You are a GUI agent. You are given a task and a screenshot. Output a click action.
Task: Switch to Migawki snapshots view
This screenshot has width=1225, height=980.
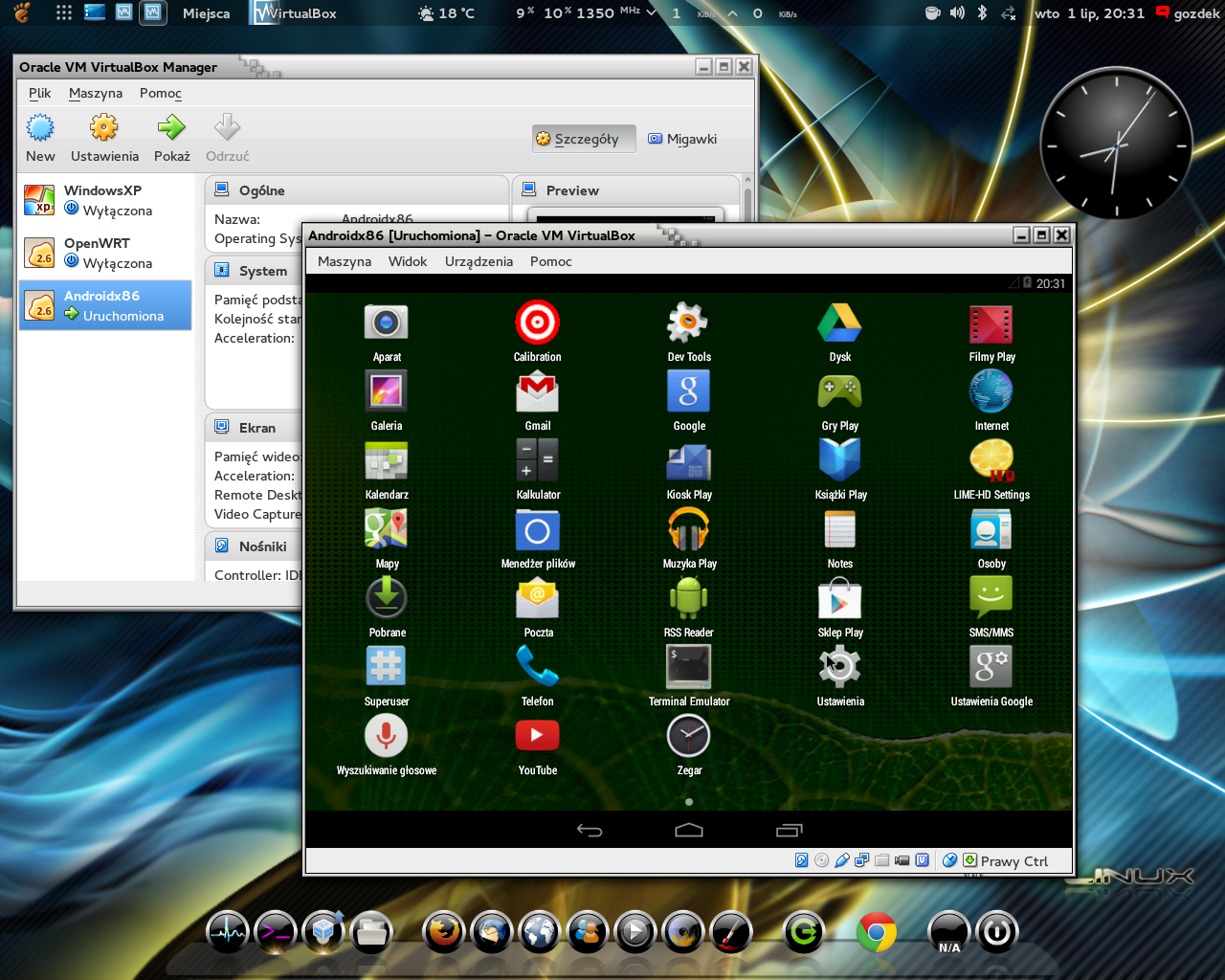coord(682,139)
